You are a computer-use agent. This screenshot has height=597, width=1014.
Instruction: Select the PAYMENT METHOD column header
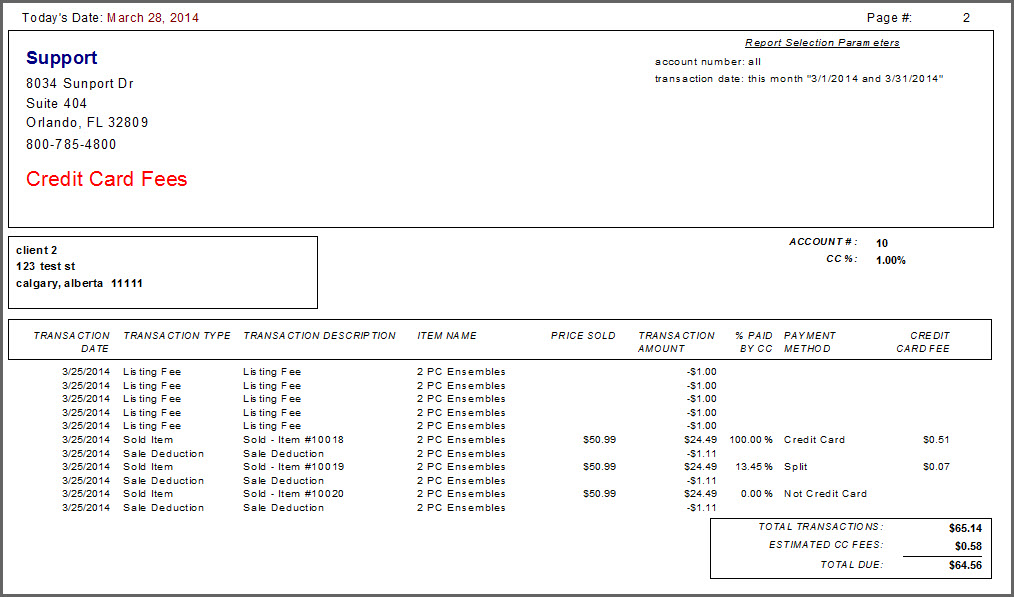point(811,341)
